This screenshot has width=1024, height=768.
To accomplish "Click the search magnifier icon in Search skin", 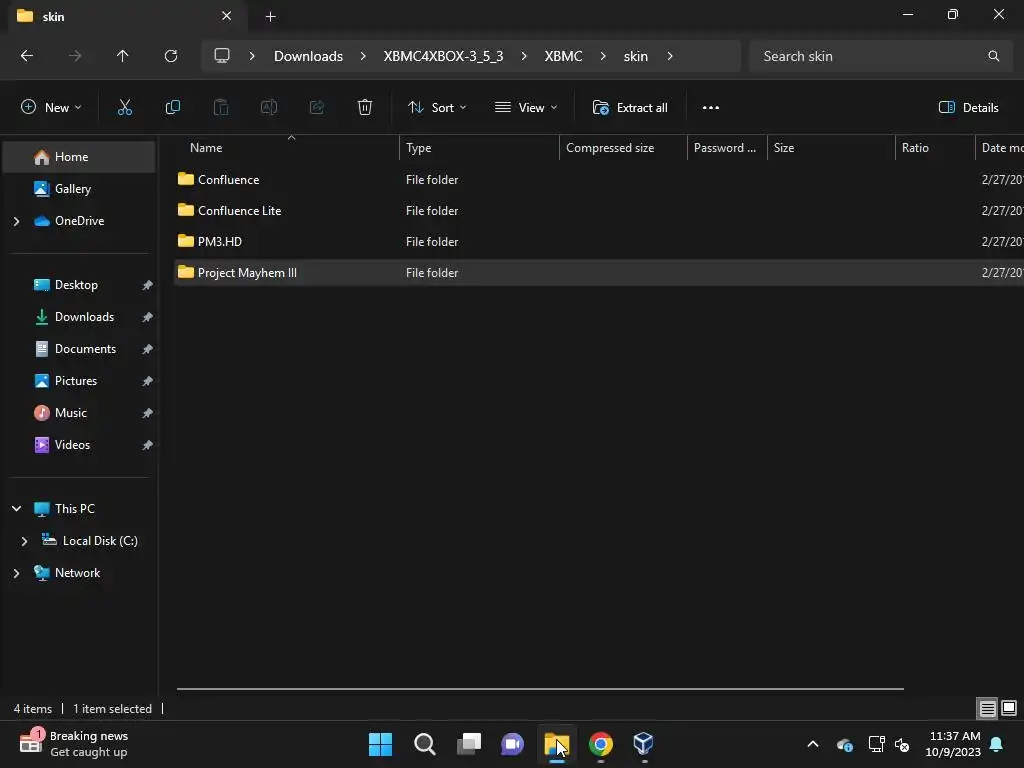I will coord(993,56).
